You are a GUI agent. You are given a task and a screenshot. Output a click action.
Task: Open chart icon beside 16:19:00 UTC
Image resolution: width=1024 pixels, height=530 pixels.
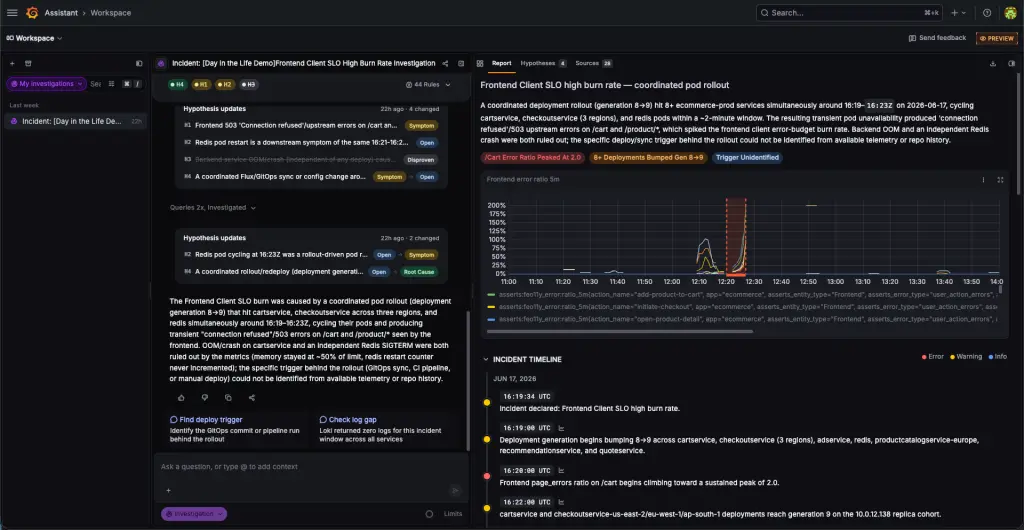[561, 428]
